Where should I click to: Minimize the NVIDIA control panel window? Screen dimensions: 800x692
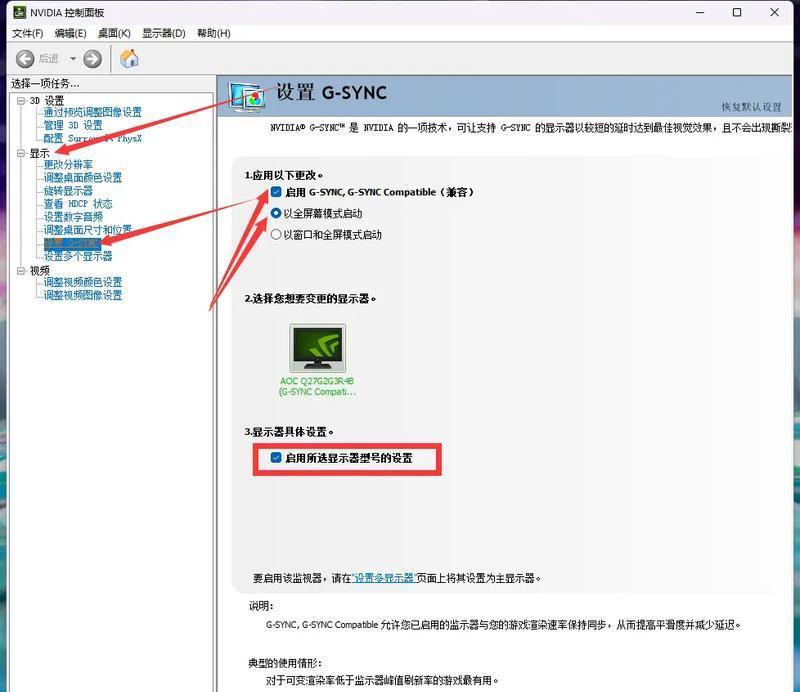tap(700, 12)
